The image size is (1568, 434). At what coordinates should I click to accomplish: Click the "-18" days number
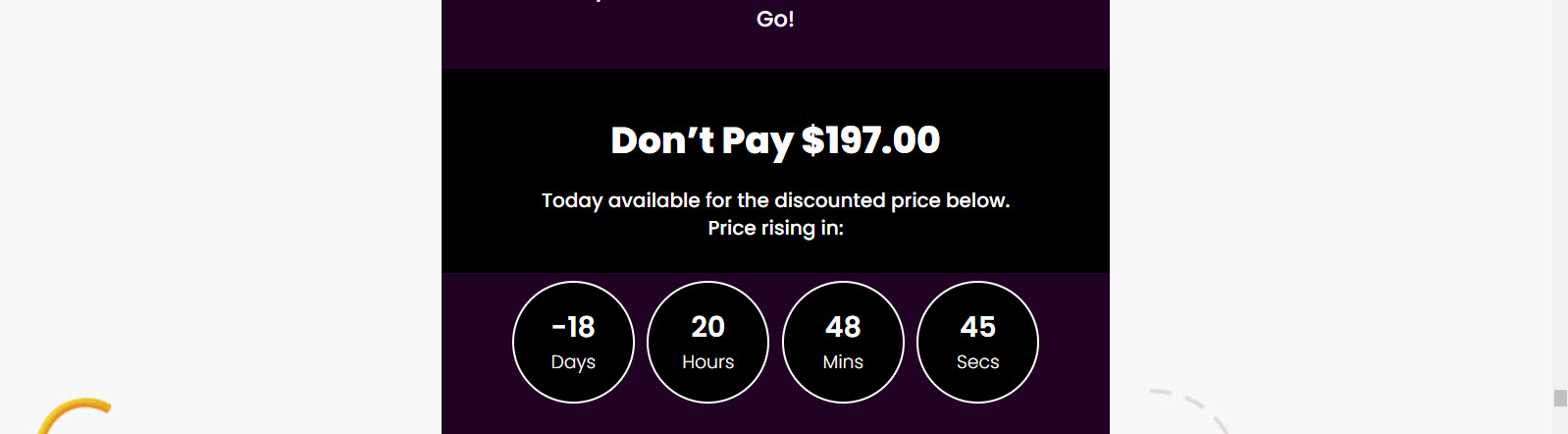573,326
